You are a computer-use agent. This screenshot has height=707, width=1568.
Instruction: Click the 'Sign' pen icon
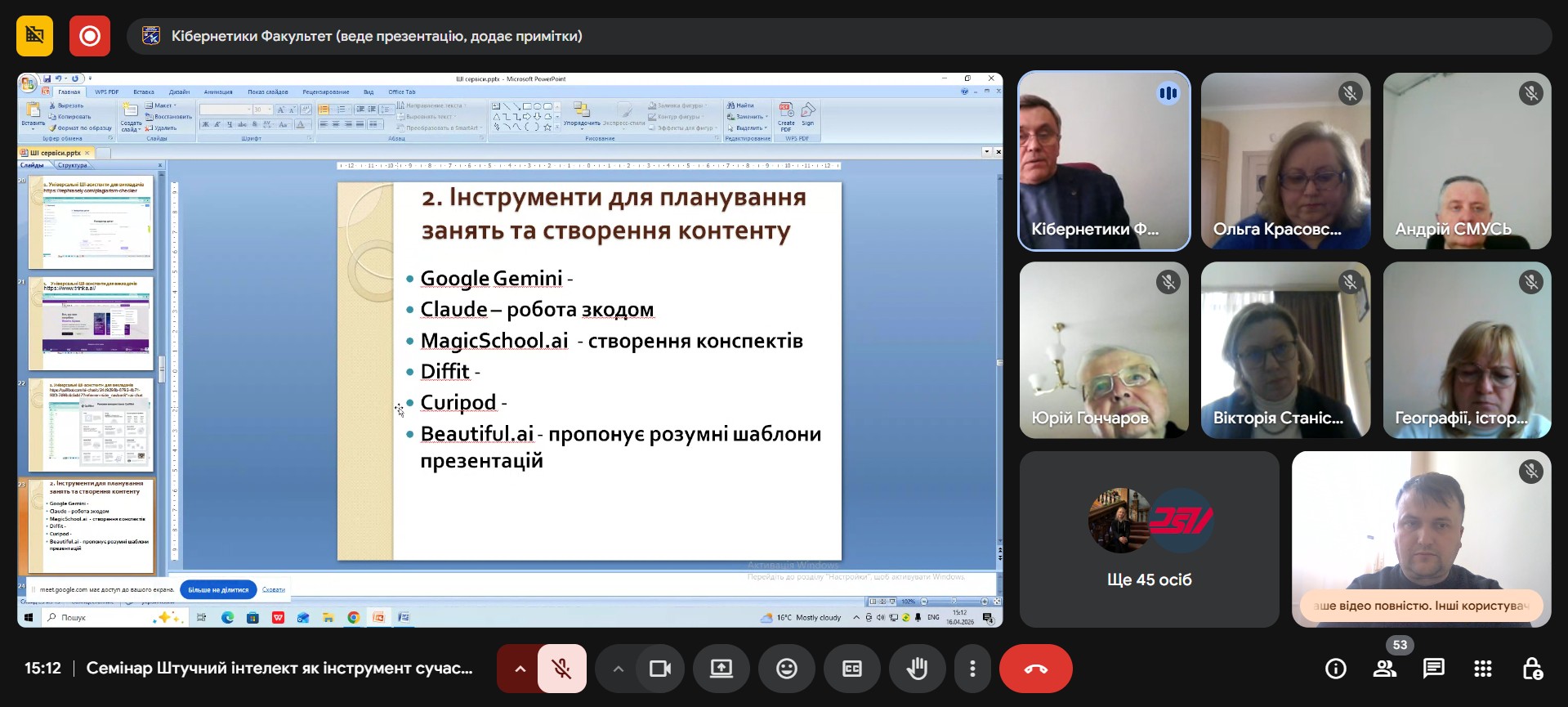(x=807, y=114)
